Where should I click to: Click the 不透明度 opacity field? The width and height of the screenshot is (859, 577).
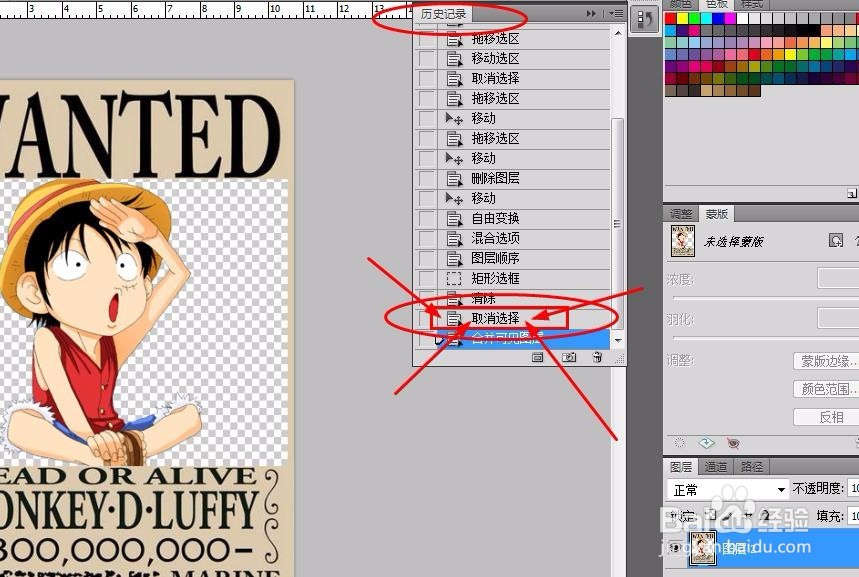pos(854,488)
